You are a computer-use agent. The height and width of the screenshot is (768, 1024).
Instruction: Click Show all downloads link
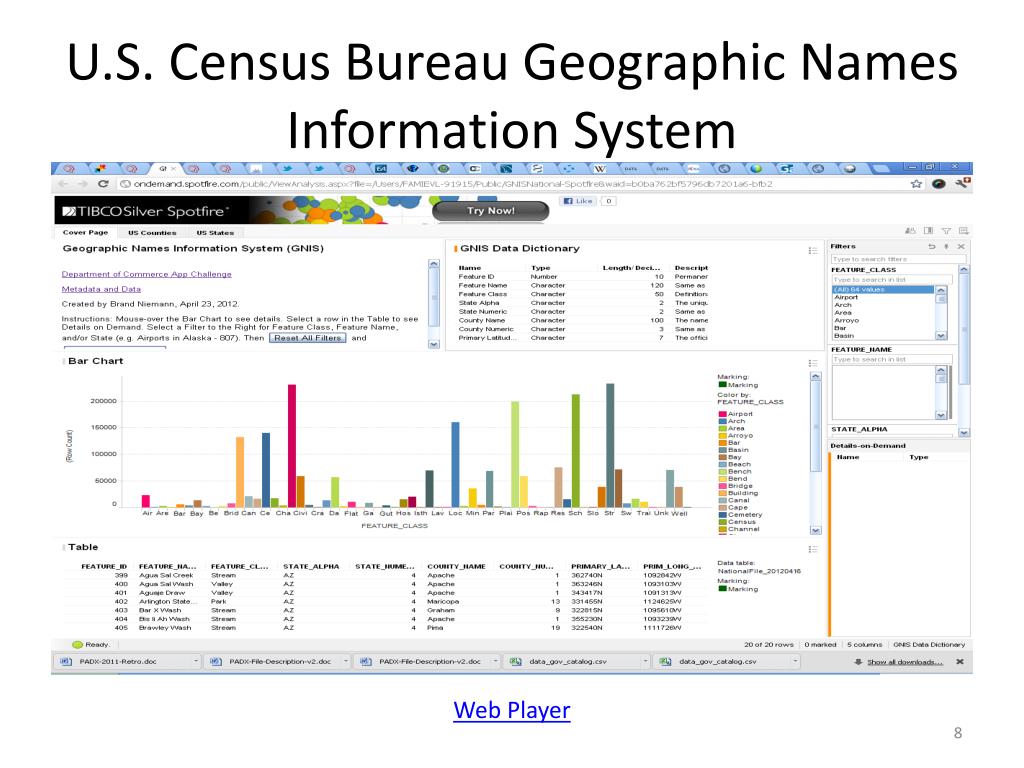(x=904, y=662)
